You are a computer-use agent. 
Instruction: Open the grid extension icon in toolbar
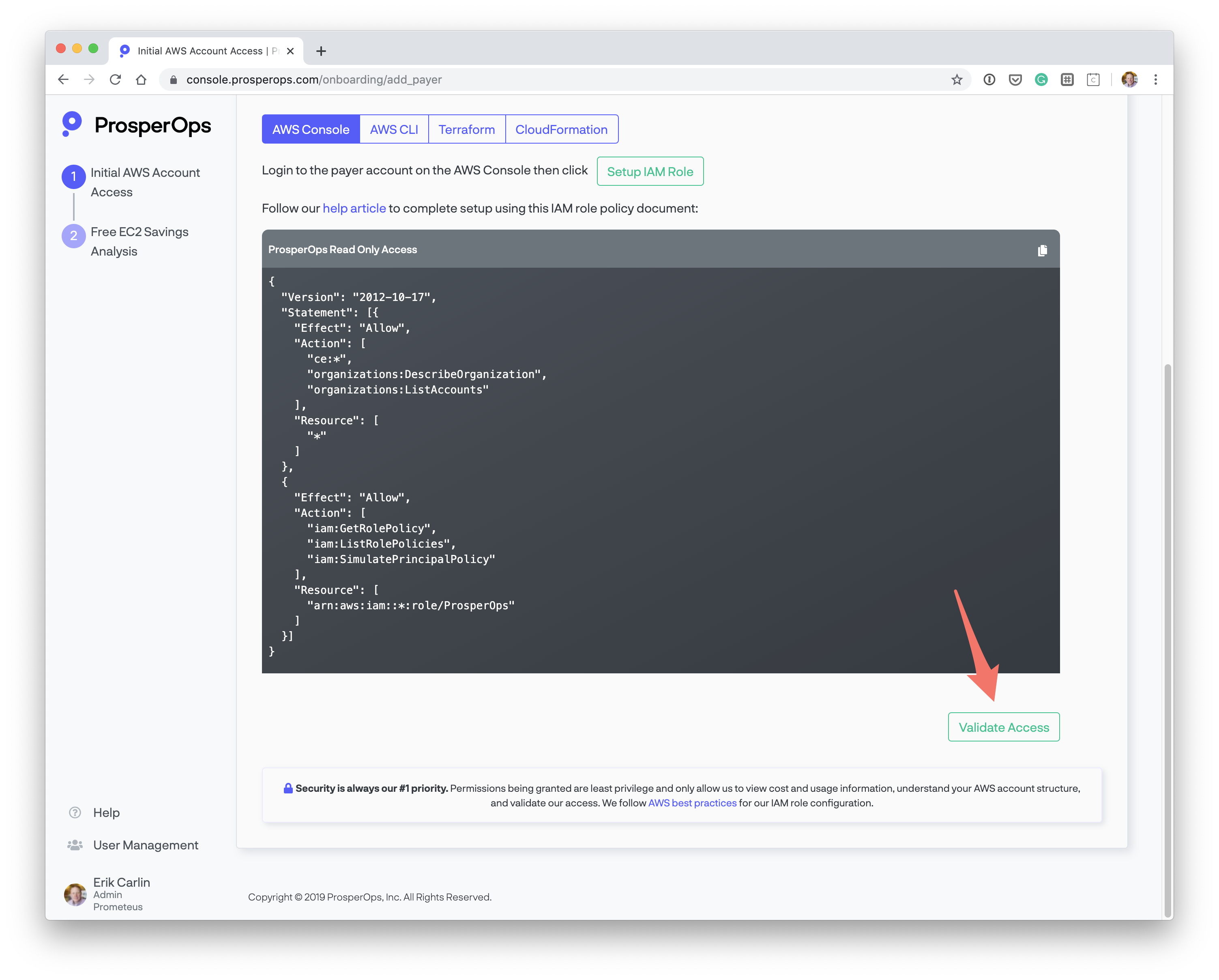(1067, 80)
